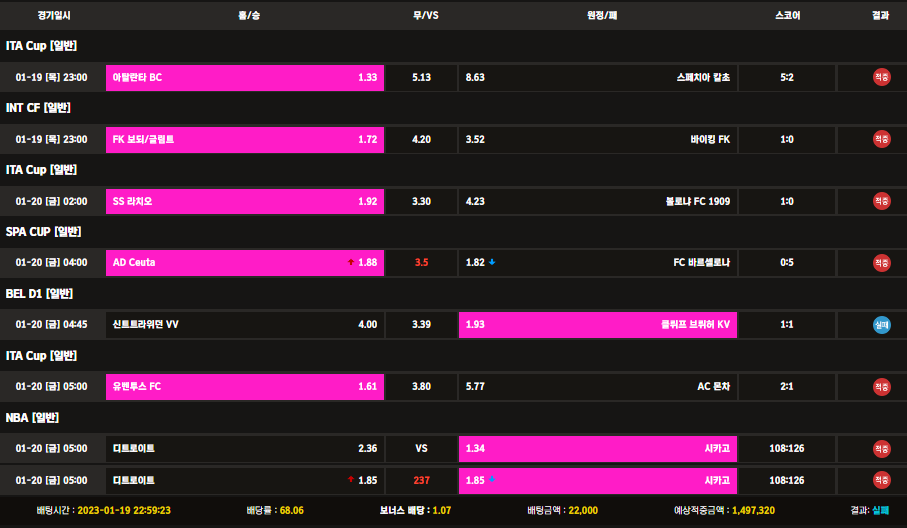
Task: Click the blue failed badge in BEL D1 row
Action: click(x=881, y=325)
